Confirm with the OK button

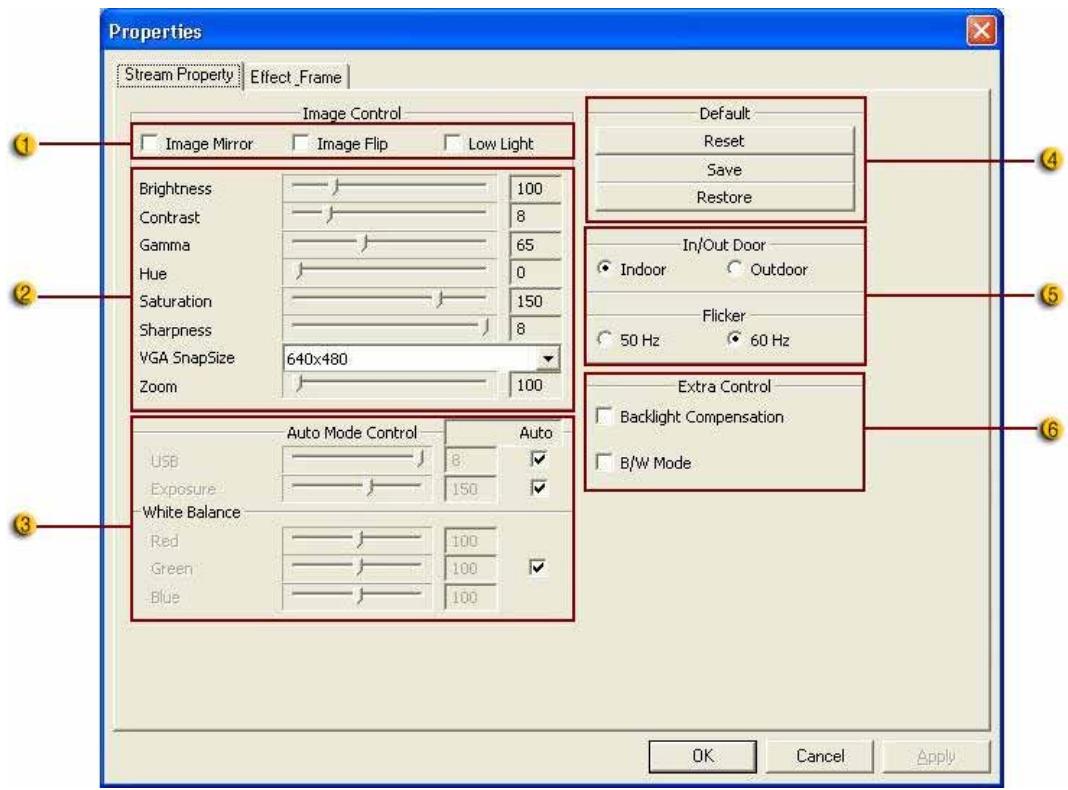pos(702,756)
